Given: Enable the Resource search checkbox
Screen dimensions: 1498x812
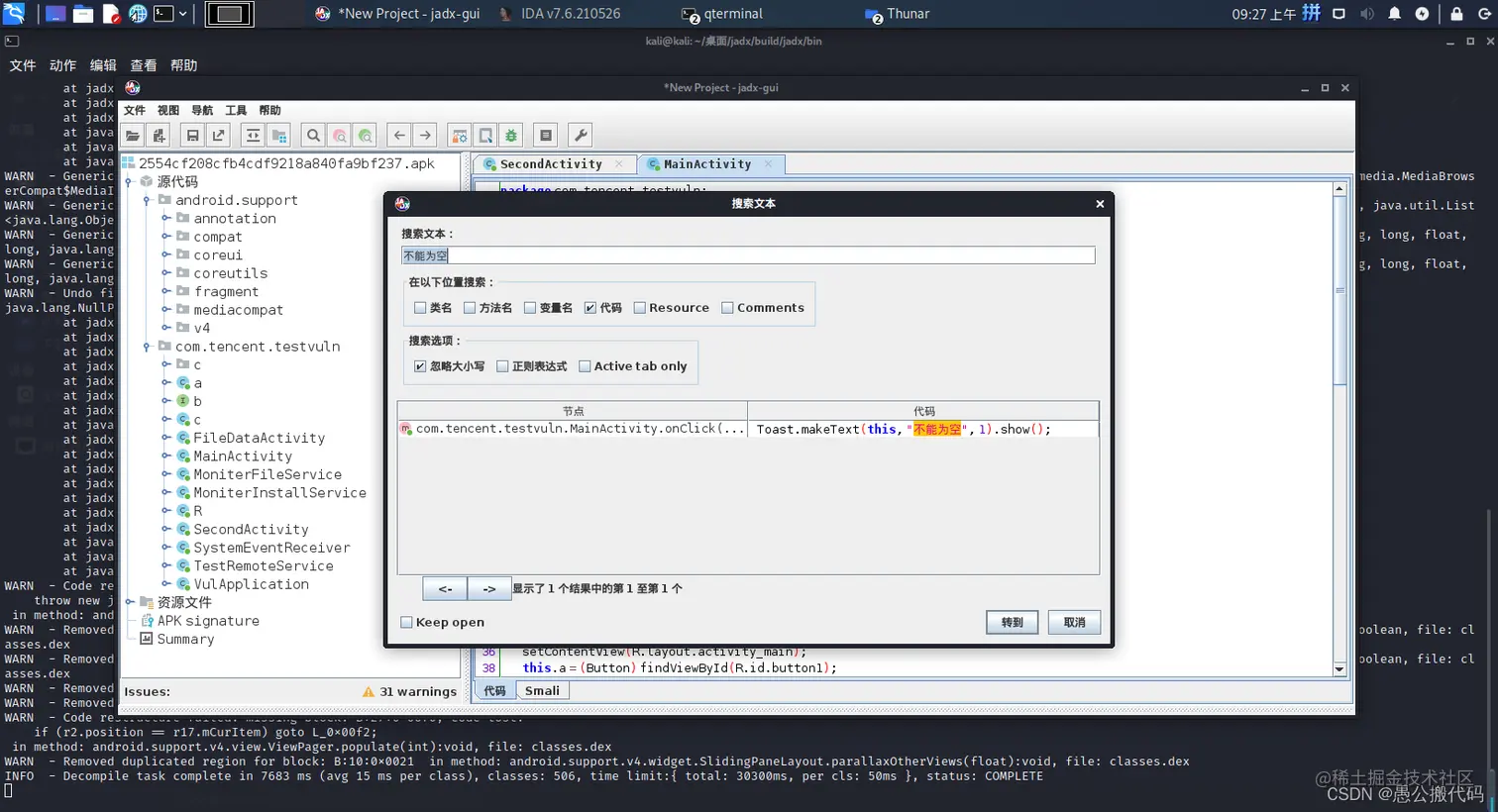Looking at the screenshot, I should (639, 308).
